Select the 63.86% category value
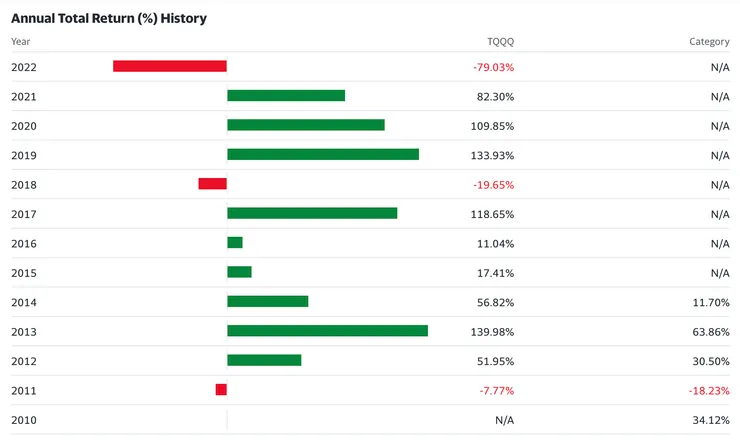Image resolution: width=740 pixels, height=445 pixels. coord(709,331)
